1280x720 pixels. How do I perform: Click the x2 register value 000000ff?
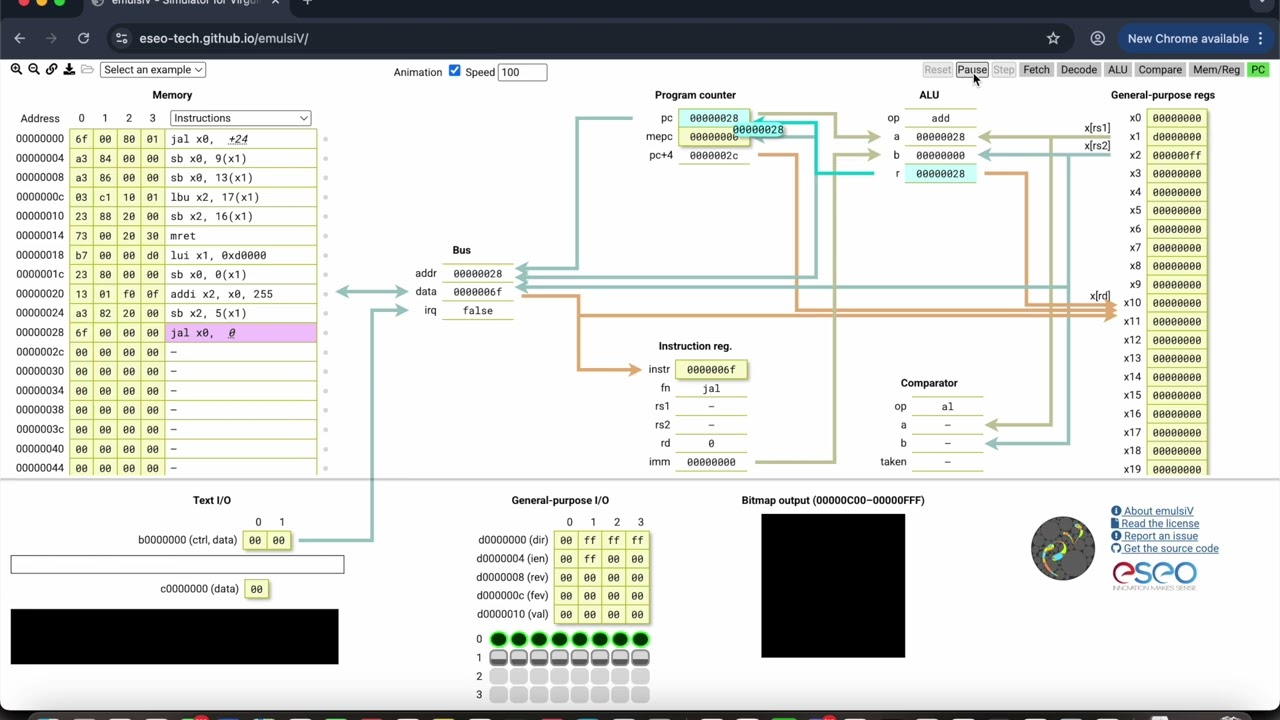pyautogui.click(x=1177, y=155)
